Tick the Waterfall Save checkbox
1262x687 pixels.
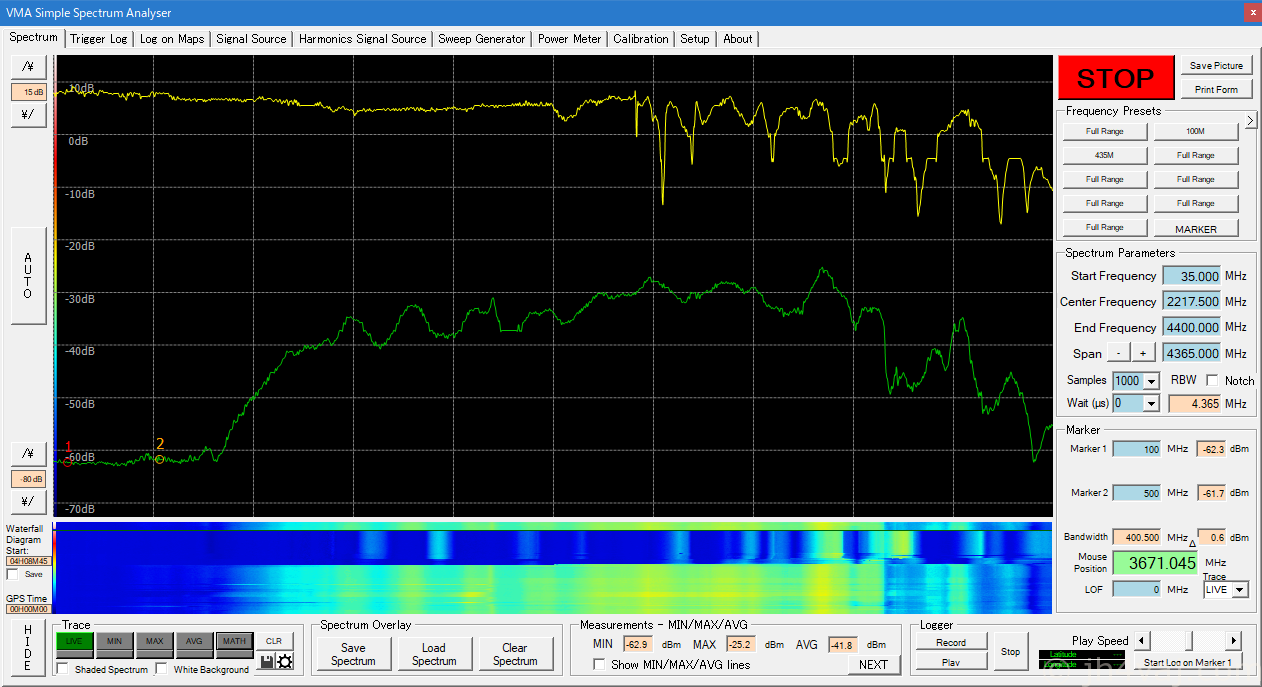(12, 574)
